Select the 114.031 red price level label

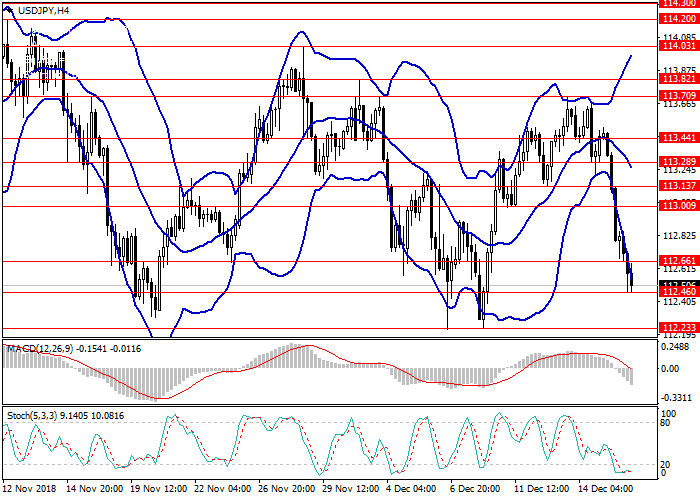click(x=678, y=46)
